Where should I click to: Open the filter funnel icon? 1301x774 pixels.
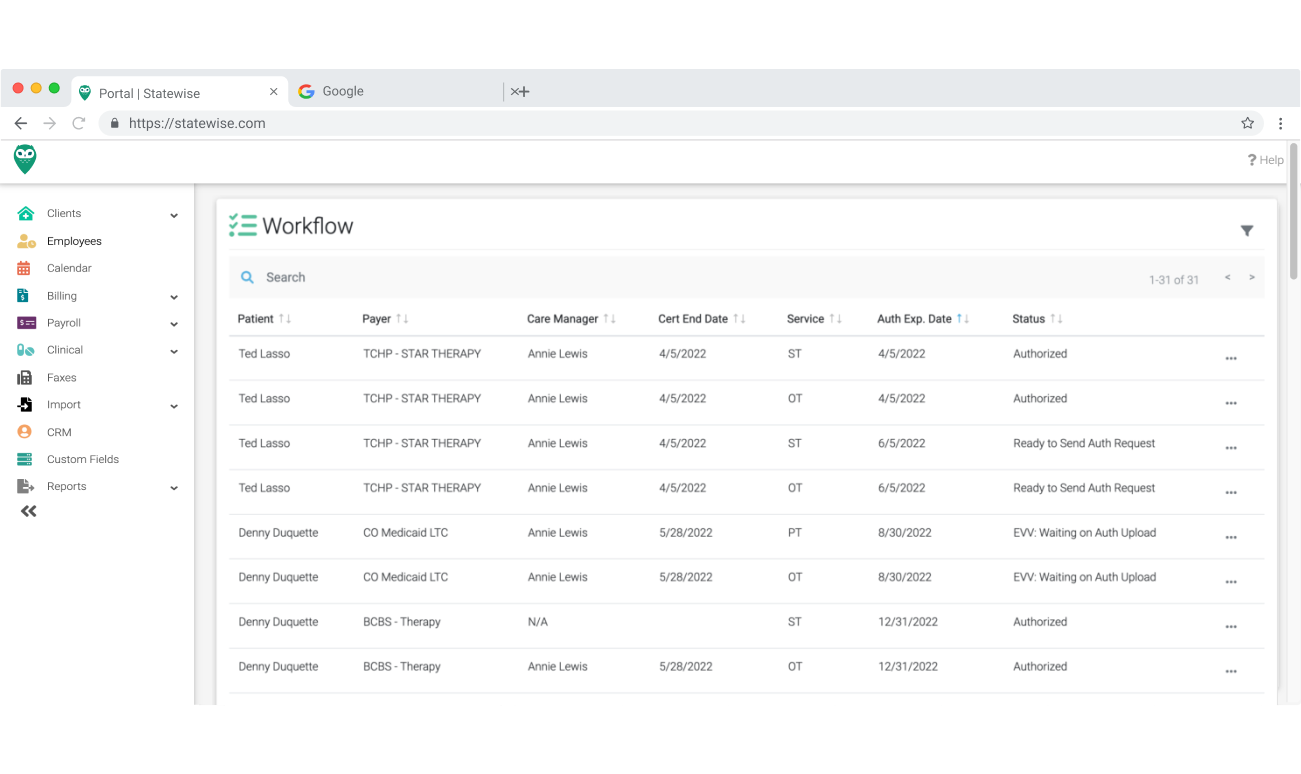point(1247,231)
